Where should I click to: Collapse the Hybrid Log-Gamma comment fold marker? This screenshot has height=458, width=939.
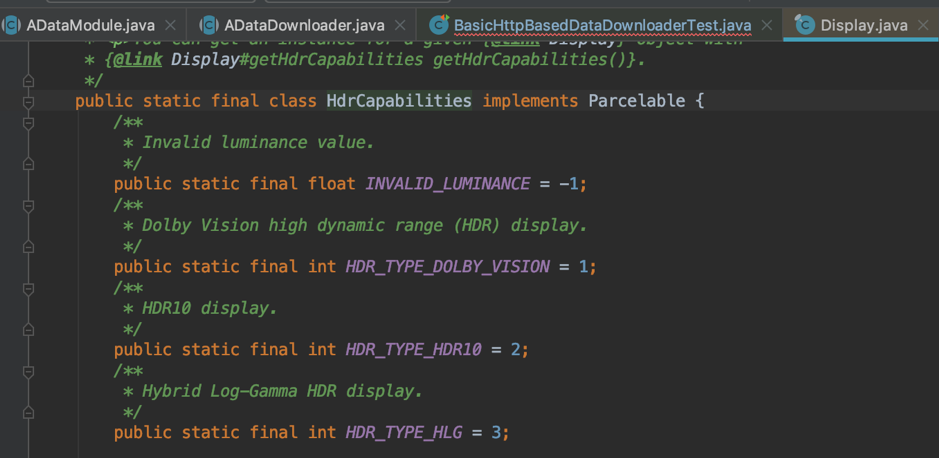28,372
